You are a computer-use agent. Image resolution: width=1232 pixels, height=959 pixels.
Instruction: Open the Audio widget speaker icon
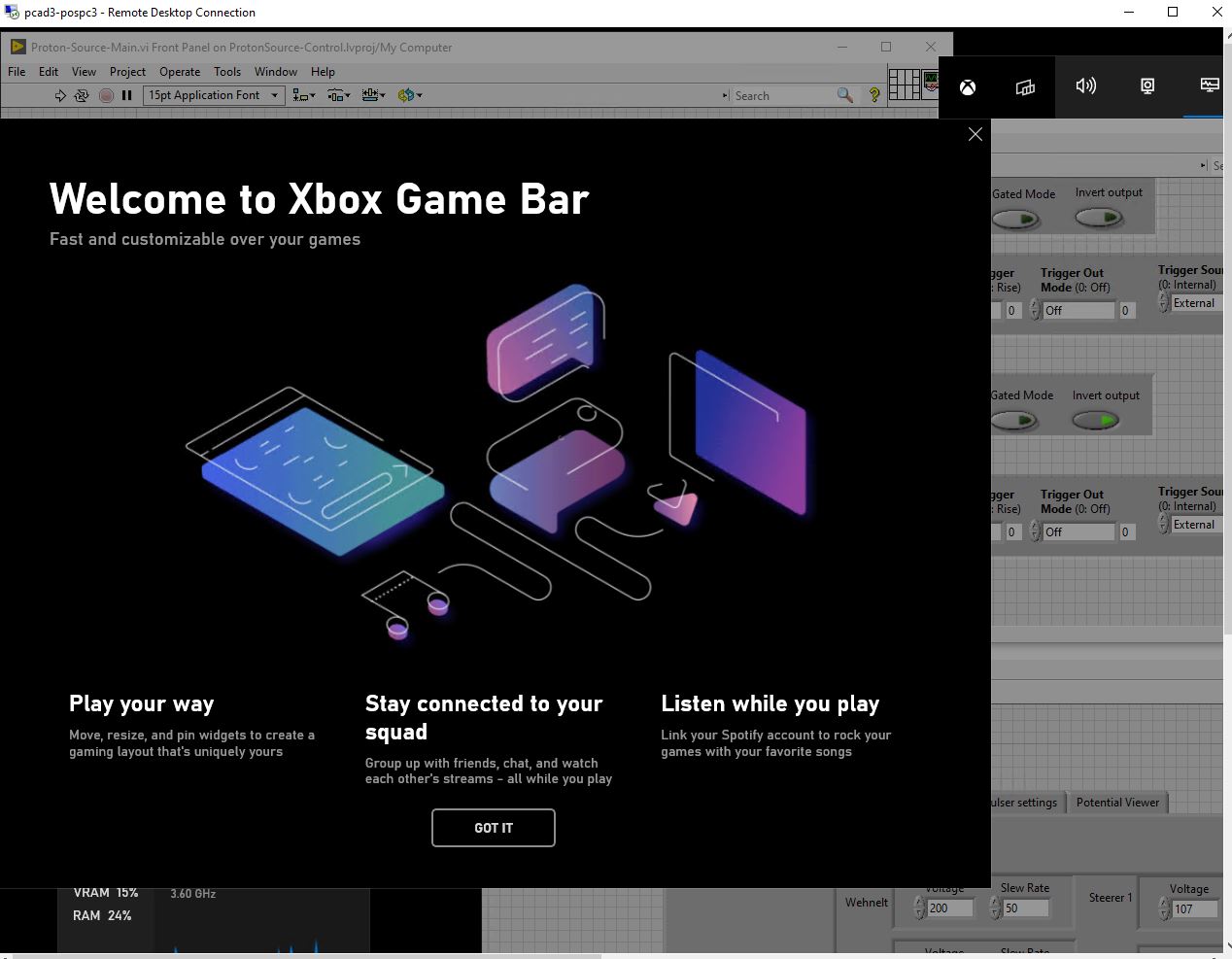coord(1085,86)
